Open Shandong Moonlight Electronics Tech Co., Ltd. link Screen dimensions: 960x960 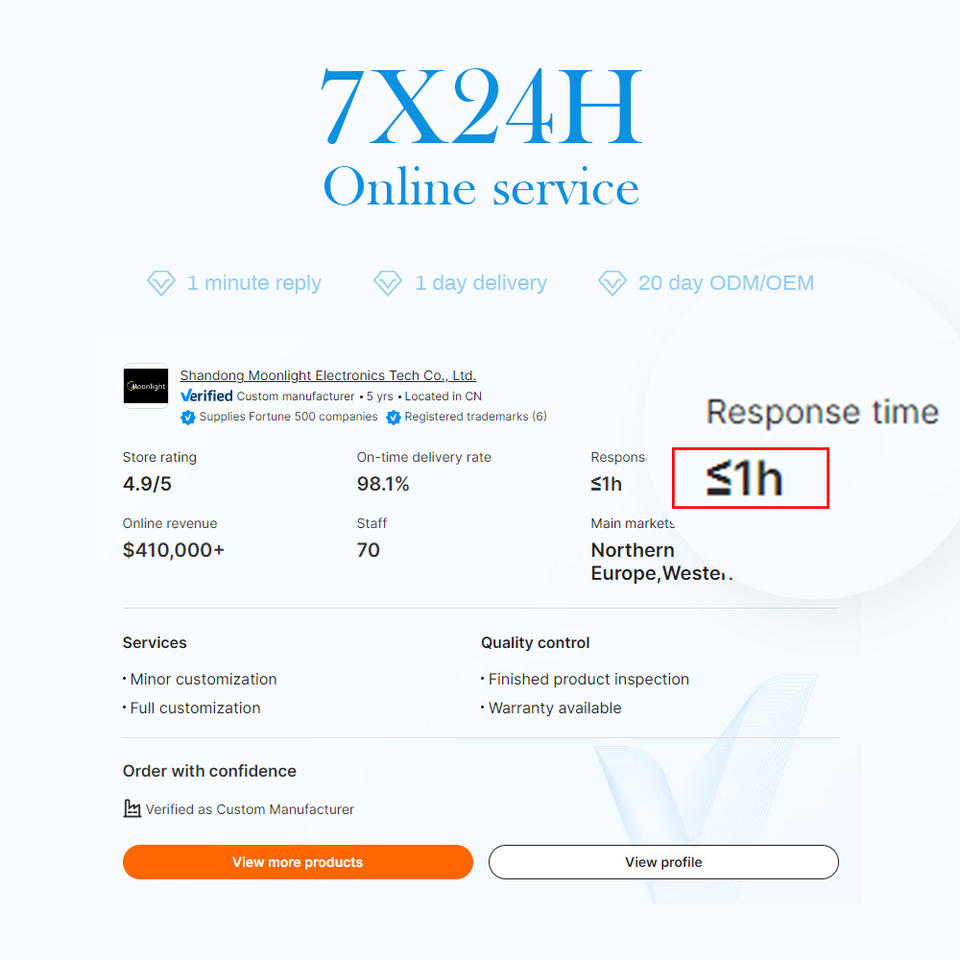click(x=328, y=375)
